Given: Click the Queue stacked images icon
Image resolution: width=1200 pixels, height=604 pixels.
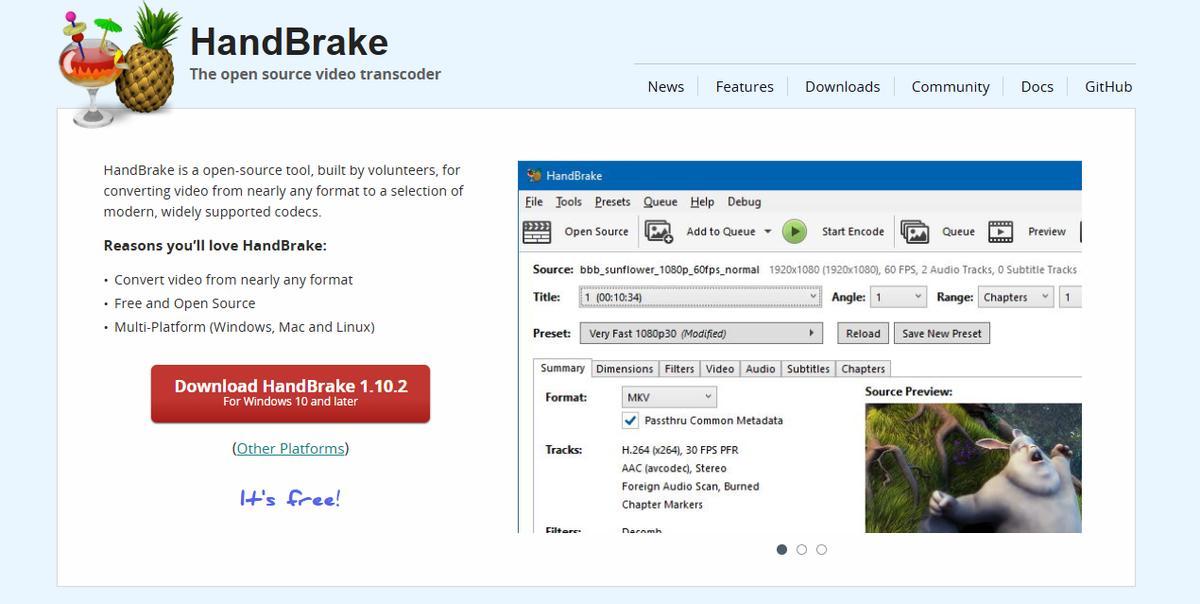Looking at the screenshot, I should [914, 232].
